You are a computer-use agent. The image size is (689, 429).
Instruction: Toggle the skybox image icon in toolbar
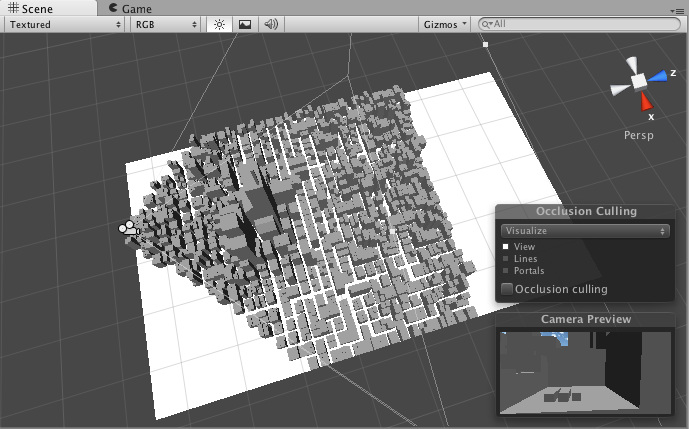tap(245, 24)
